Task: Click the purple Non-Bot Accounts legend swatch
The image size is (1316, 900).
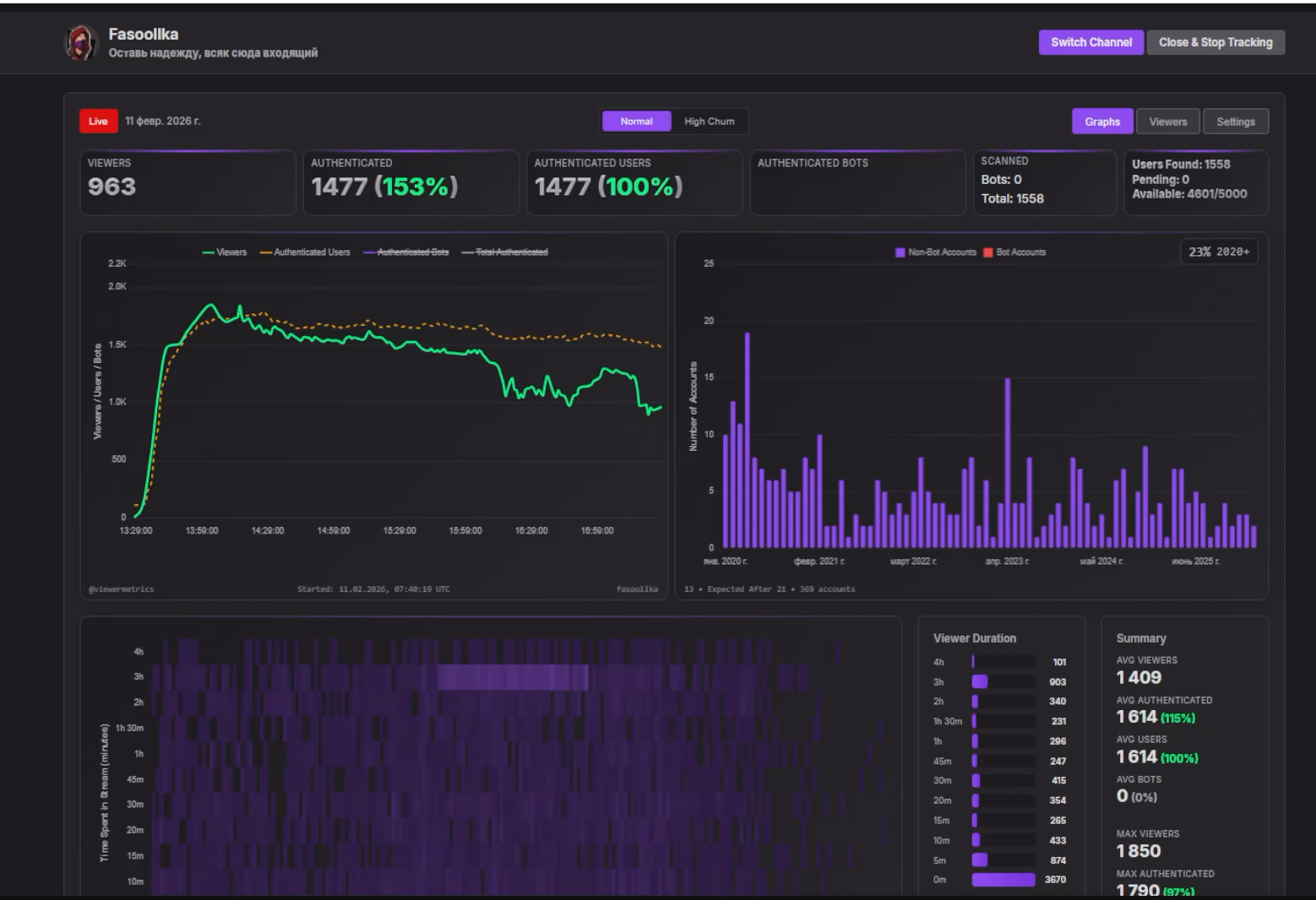Action: coord(900,252)
